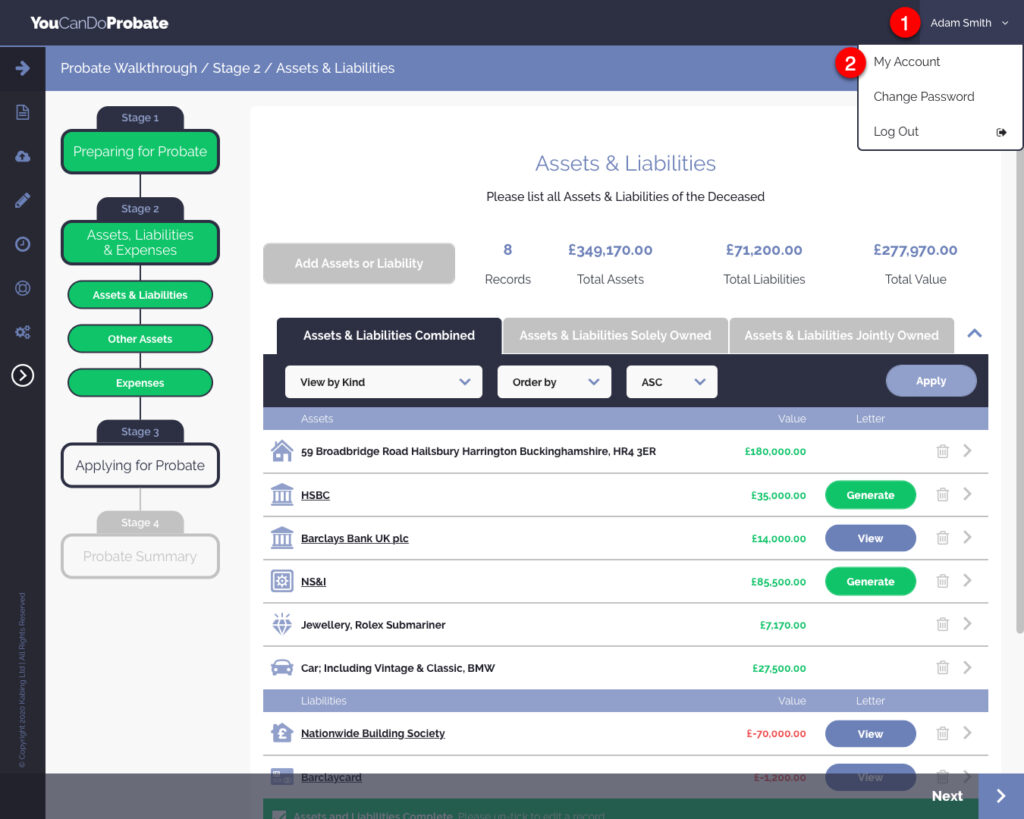This screenshot has height=819, width=1024.
Task: Click trash icon for Jewellery, Rolex Submariner
Action: pyautogui.click(x=942, y=624)
